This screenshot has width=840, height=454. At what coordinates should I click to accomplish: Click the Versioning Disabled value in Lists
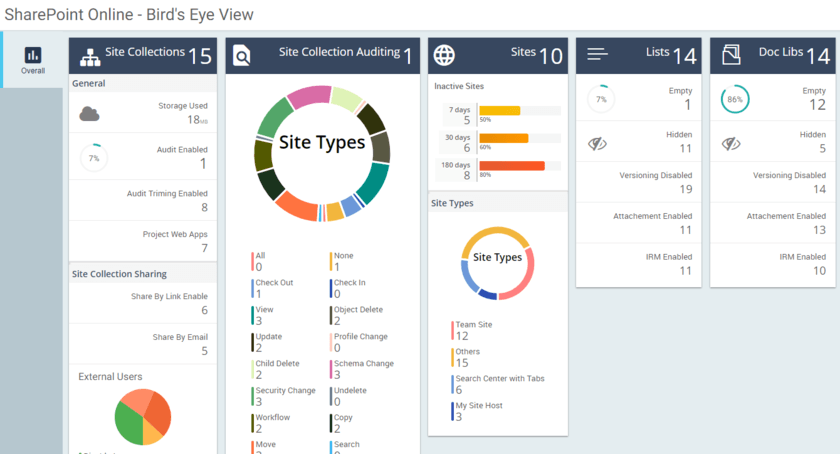(686, 189)
